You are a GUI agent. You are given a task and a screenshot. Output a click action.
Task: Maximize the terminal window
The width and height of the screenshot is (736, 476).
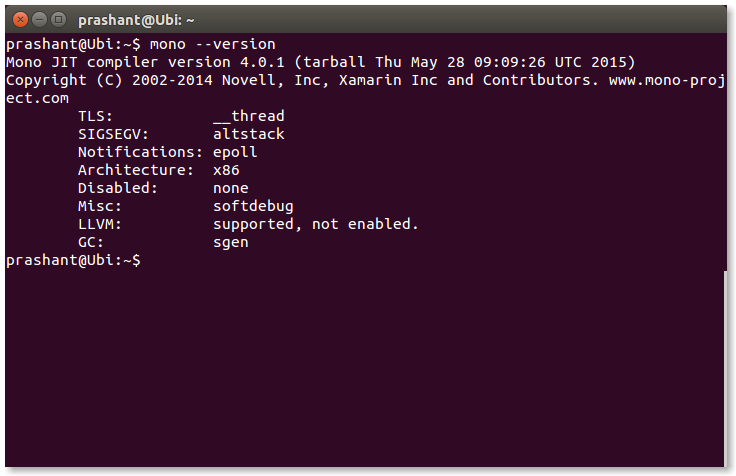pyautogui.click(x=58, y=20)
